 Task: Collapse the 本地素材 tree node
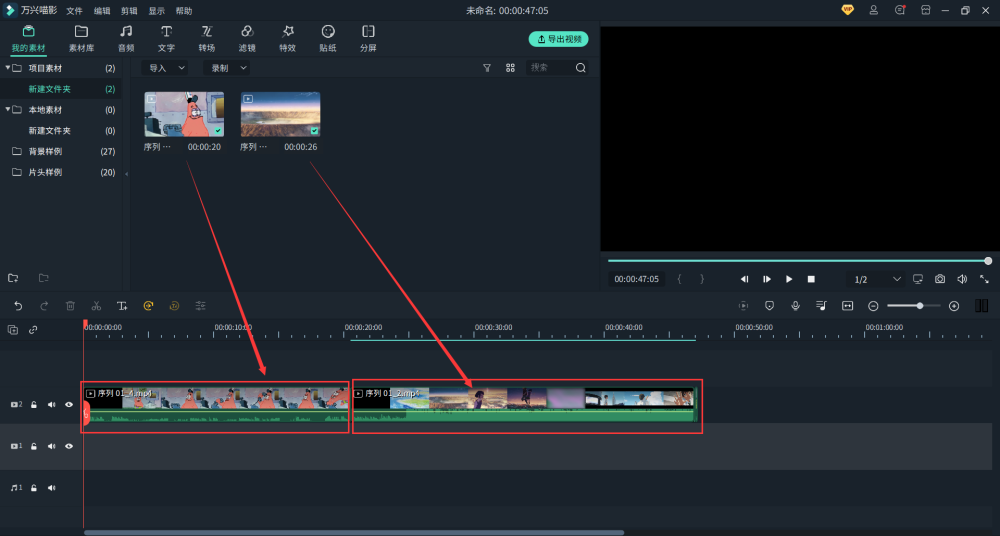click(x=8, y=109)
